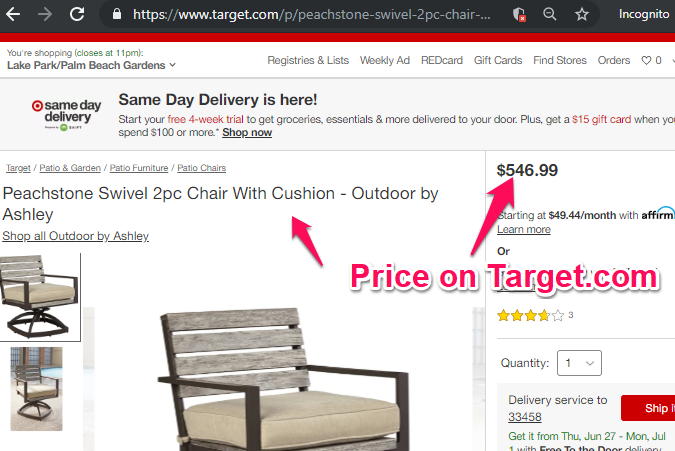The height and width of the screenshot is (451, 675).
Task: Click the Shop now link
Action: 247,133
